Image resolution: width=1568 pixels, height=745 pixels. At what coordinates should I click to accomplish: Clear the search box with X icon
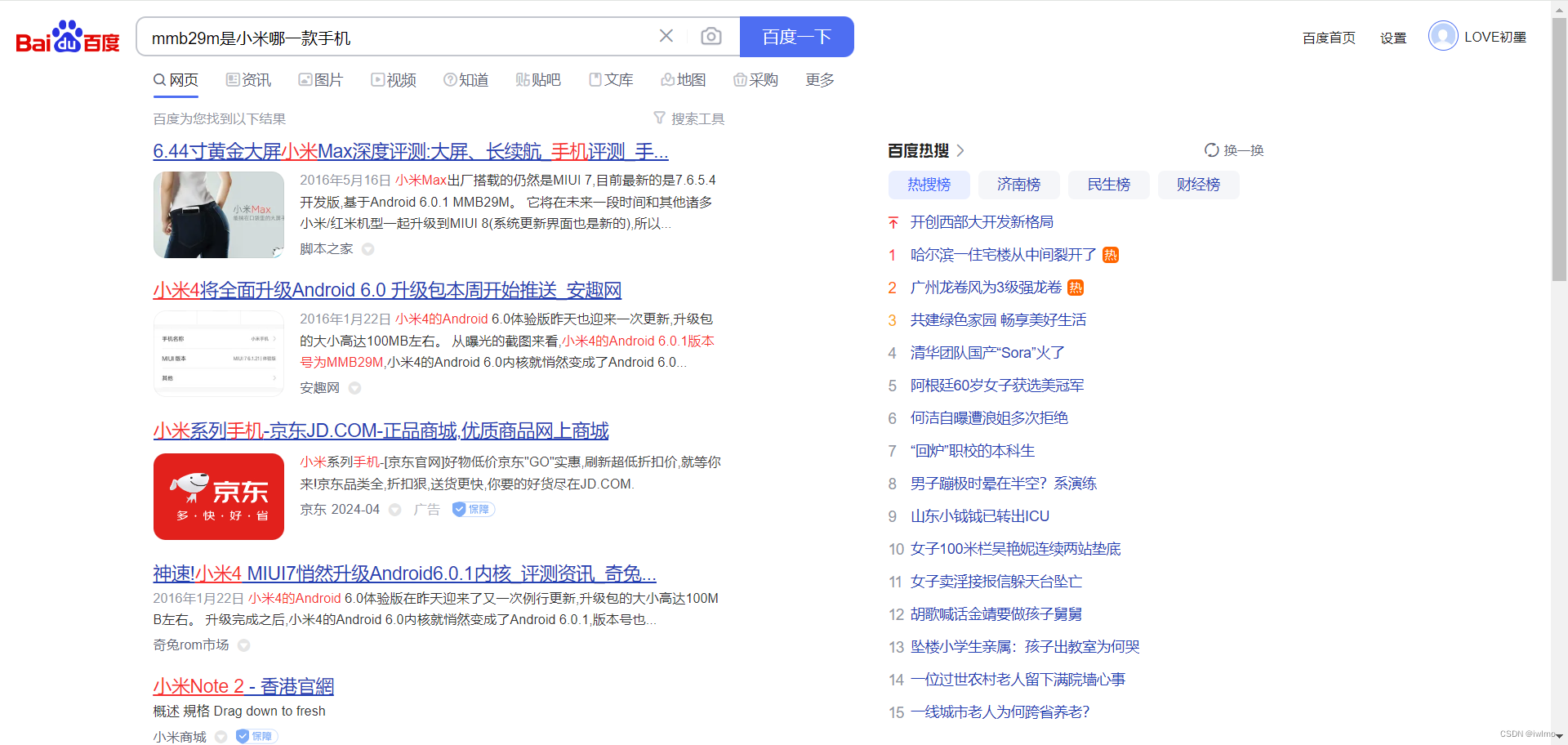click(666, 36)
